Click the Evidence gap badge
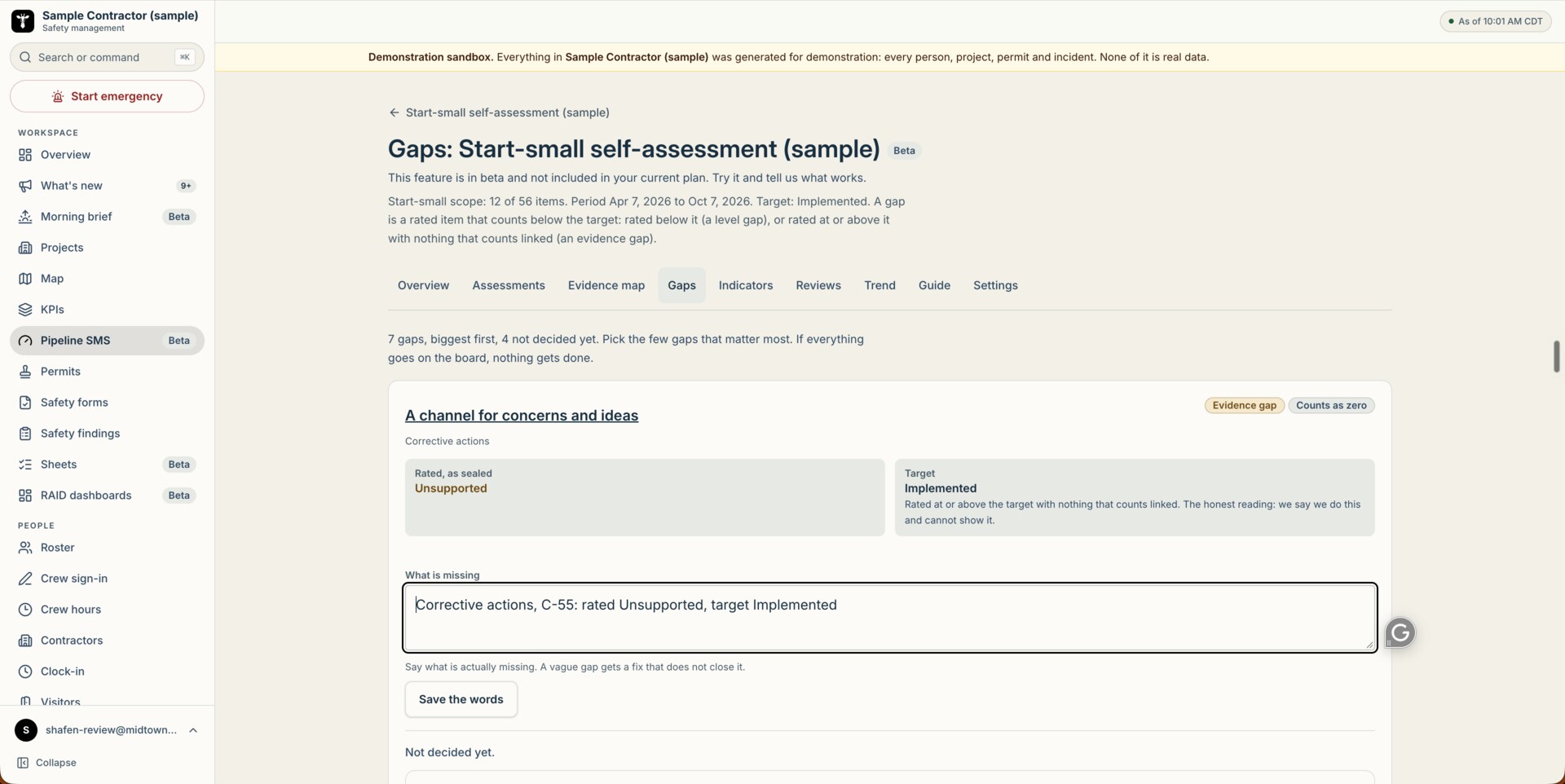The height and width of the screenshot is (784, 1565). pos(1245,406)
